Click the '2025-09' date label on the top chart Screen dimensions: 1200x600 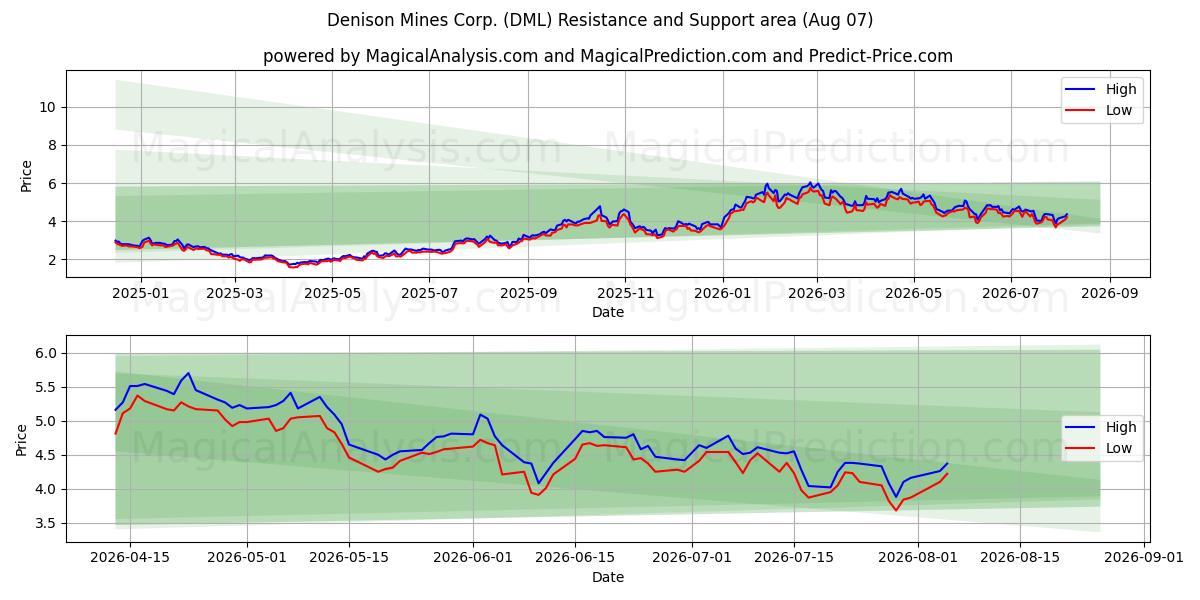(527, 294)
